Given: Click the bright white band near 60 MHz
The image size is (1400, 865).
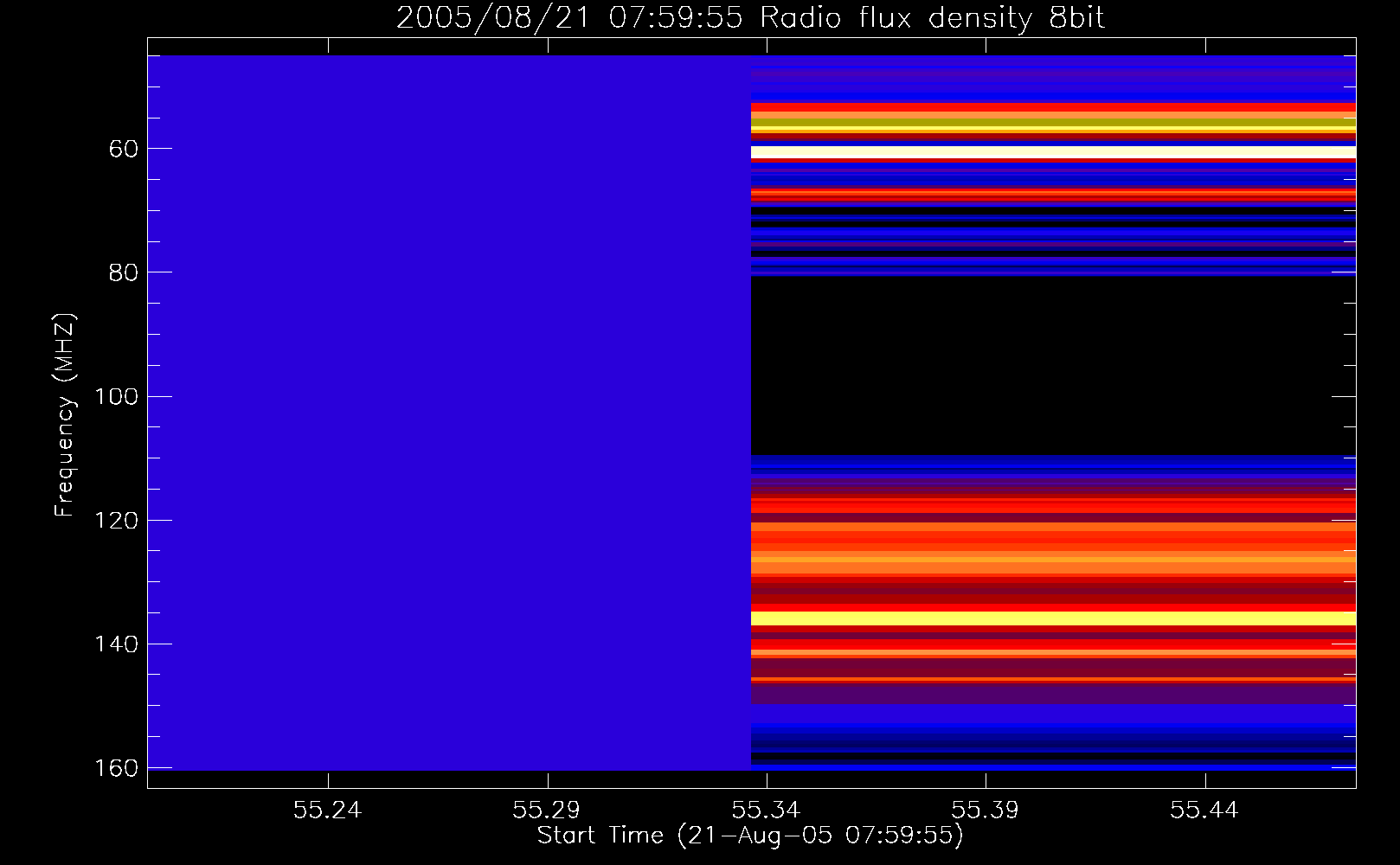Looking at the screenshot, I should click(1053, 152).
